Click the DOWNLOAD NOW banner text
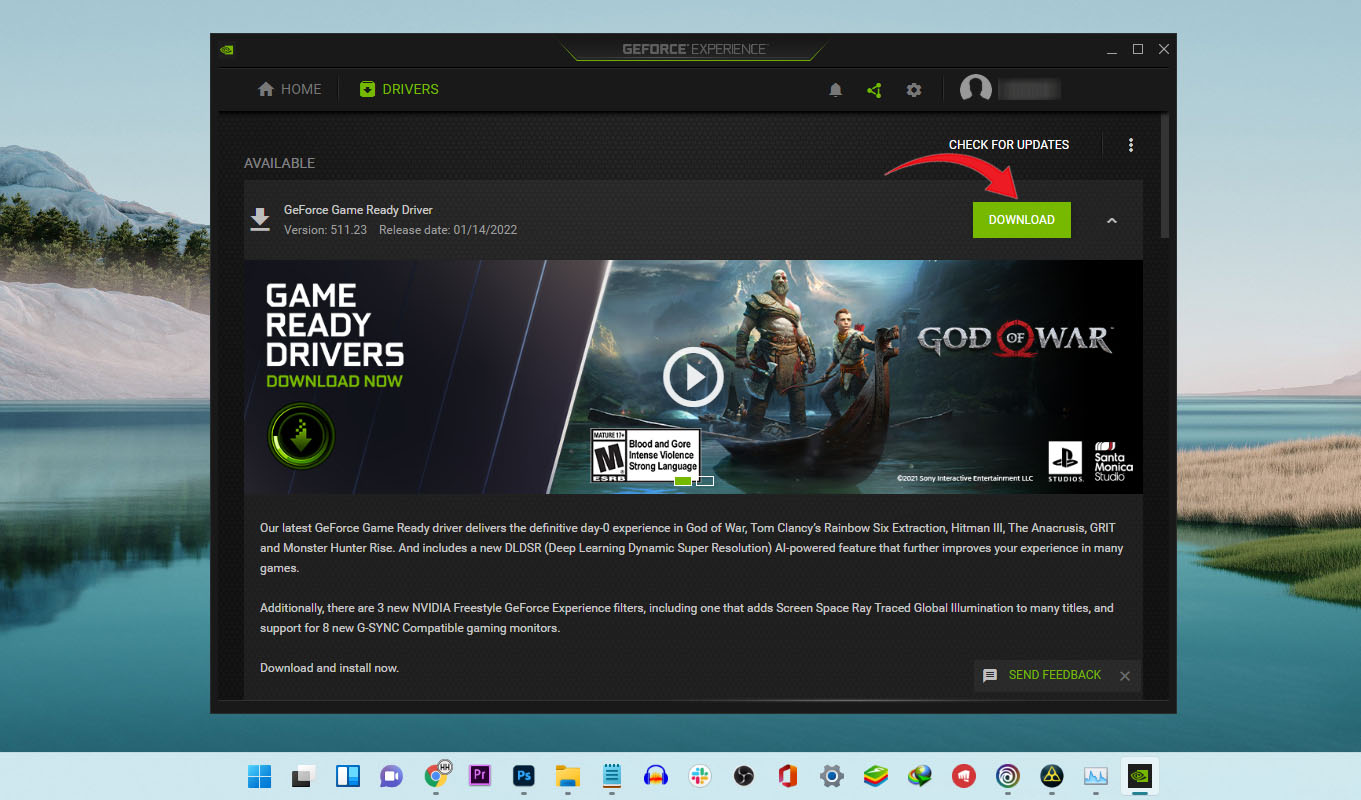The height and width of the screenshot is (800, 1361). 334,381
